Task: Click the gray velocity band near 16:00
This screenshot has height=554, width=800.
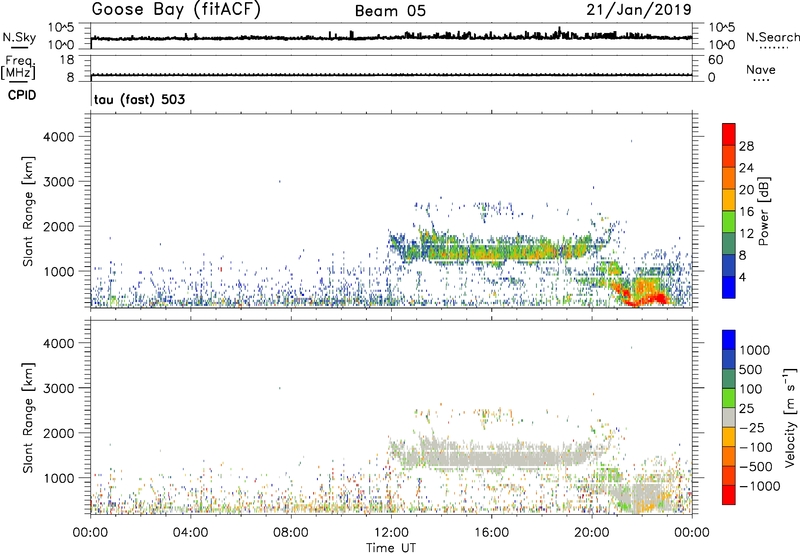Action: [x=492, y=458]
